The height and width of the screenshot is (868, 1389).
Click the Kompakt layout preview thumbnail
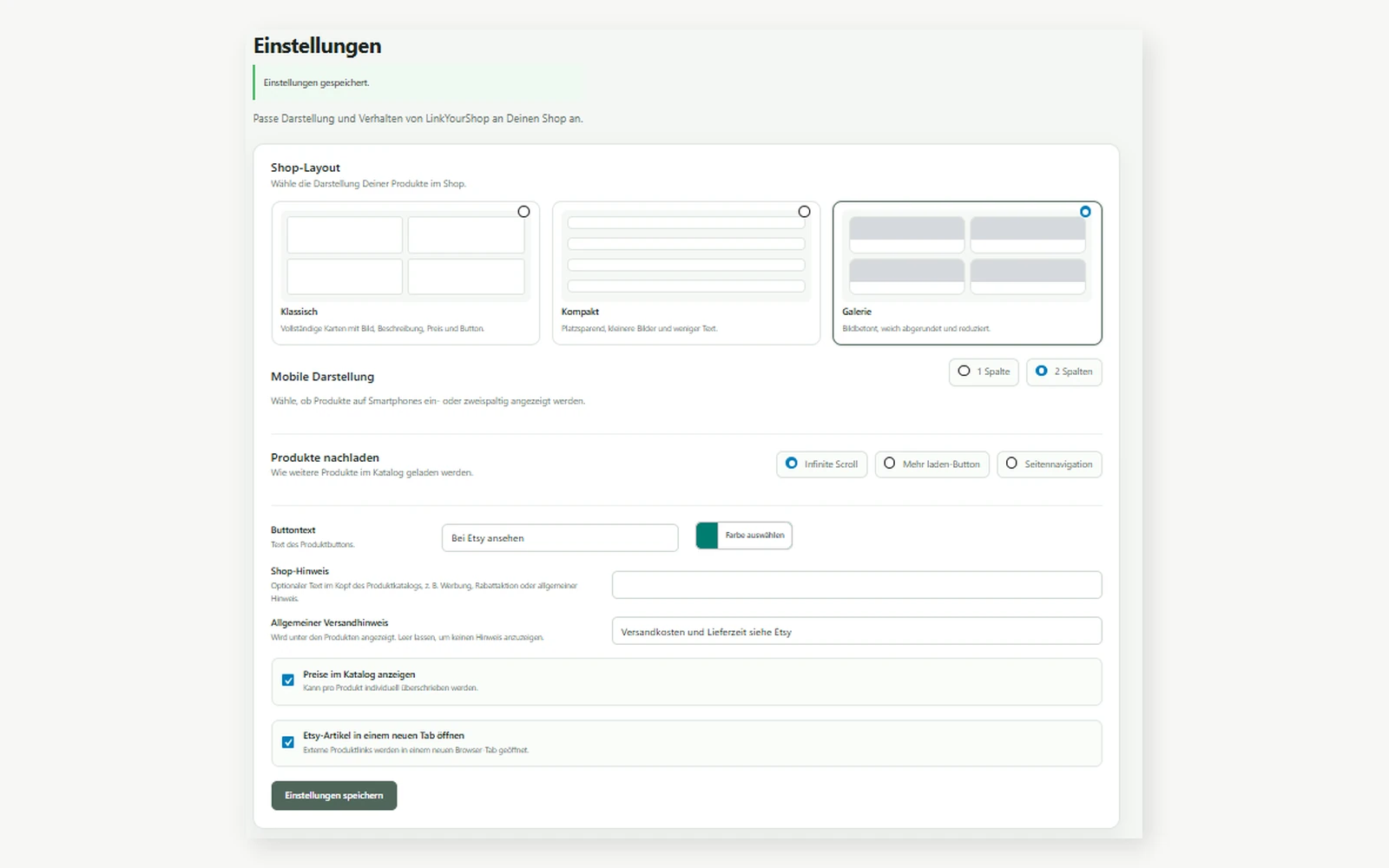pos(686,255)
